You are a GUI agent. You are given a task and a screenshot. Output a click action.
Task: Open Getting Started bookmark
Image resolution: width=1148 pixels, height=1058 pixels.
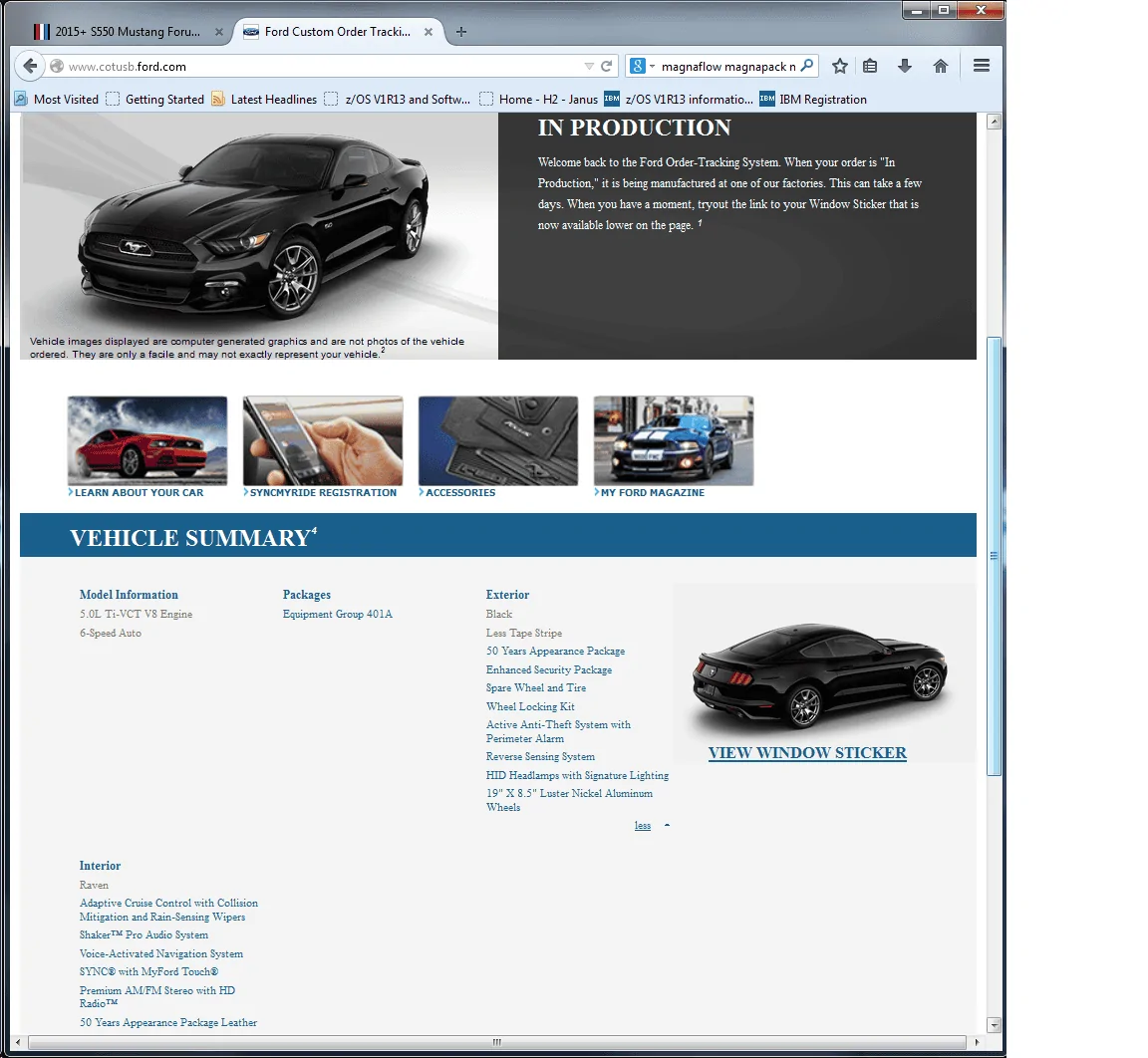coord(154,99)
